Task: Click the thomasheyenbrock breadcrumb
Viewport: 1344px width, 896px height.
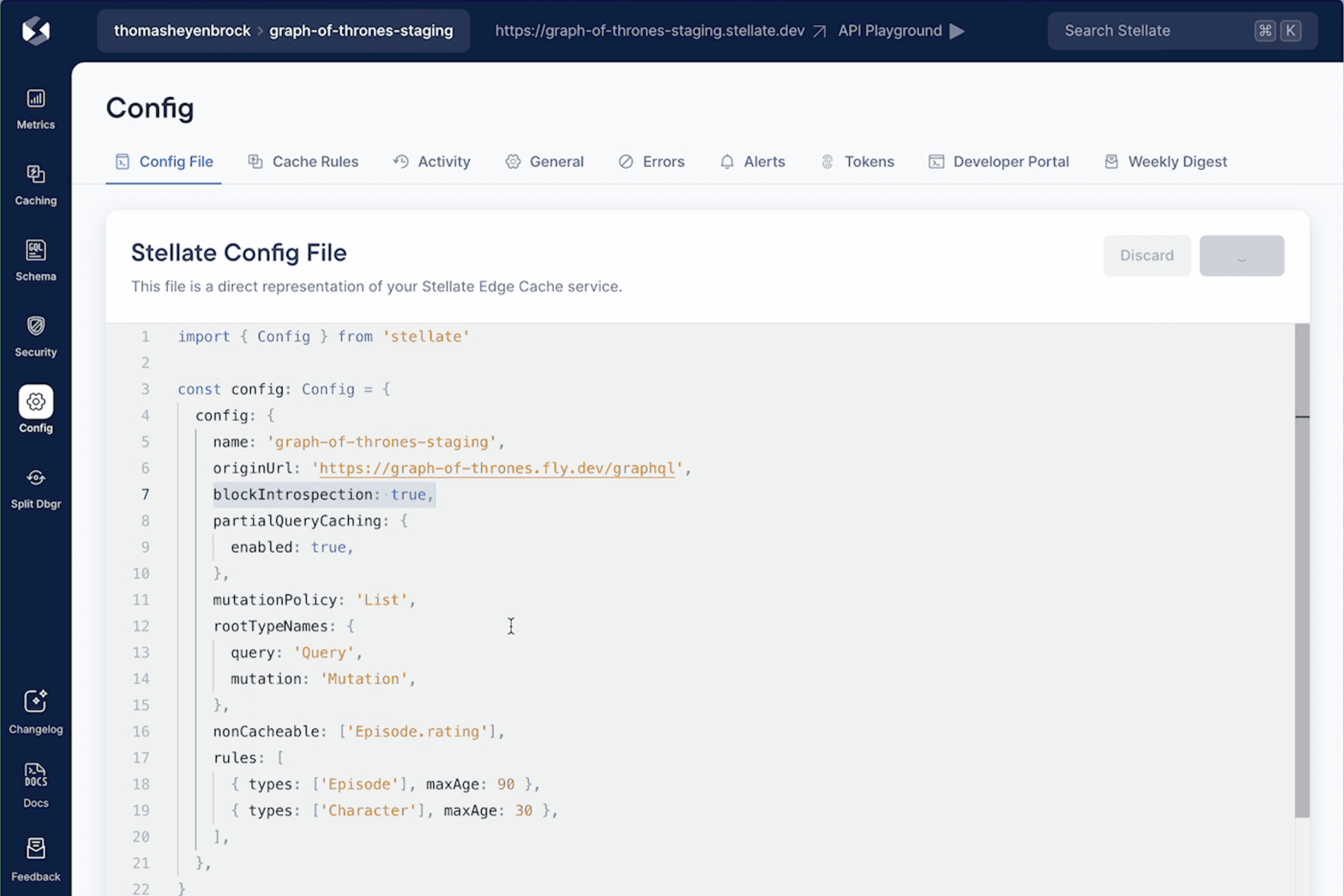Action: pos(182,31)
